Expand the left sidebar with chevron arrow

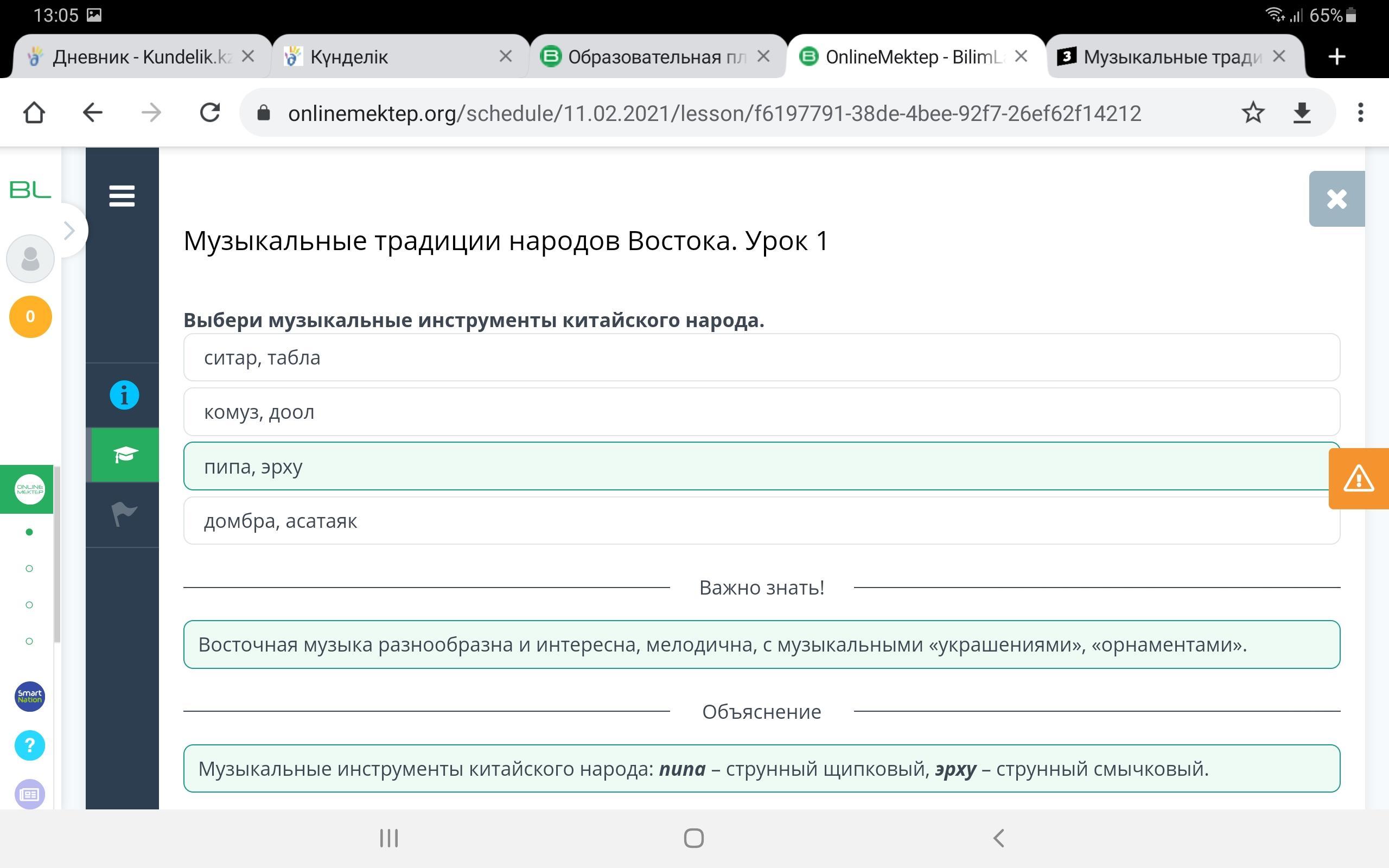pos(69,230)
